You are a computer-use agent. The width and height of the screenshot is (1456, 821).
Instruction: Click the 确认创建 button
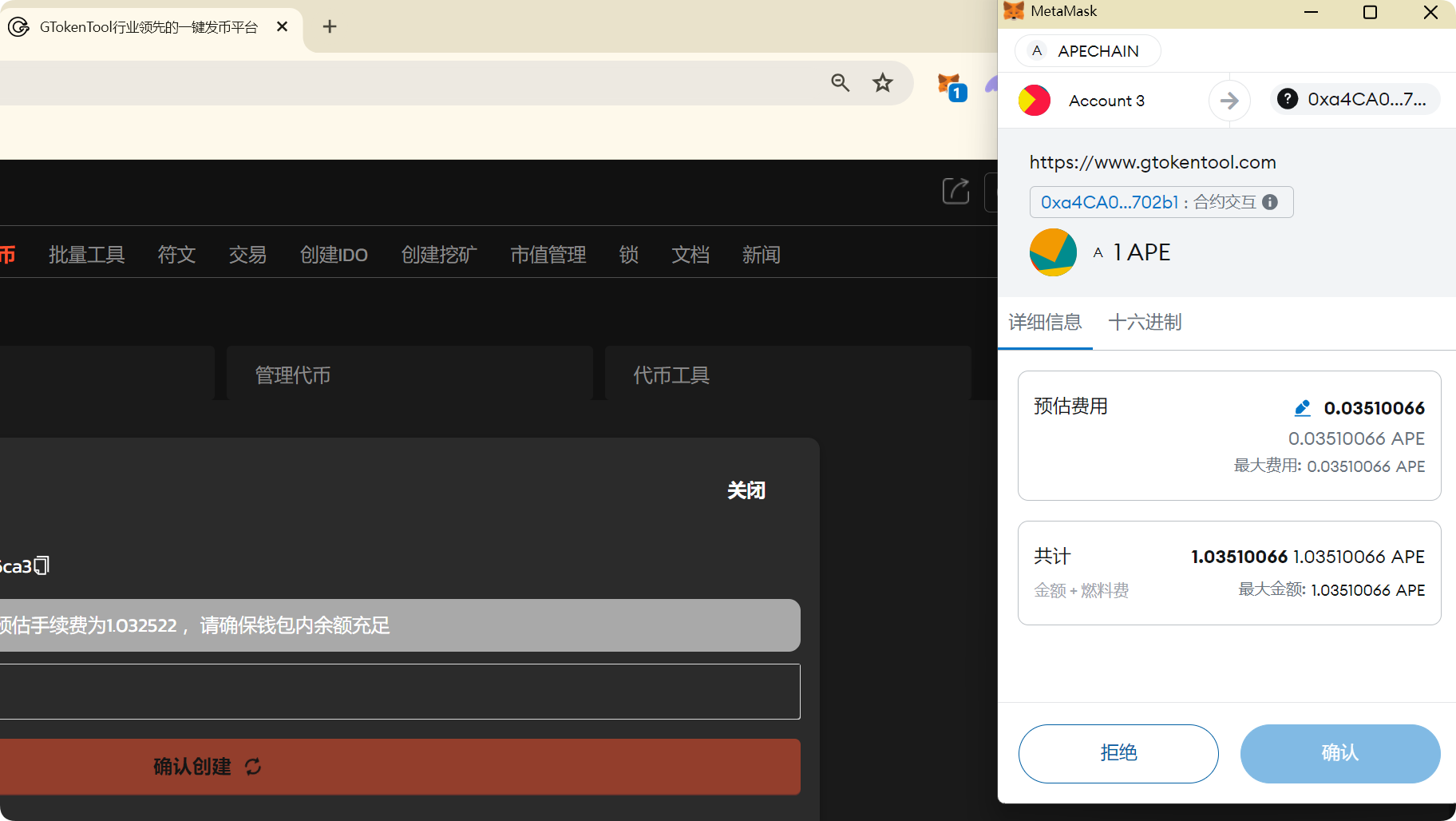pos(399,767)
